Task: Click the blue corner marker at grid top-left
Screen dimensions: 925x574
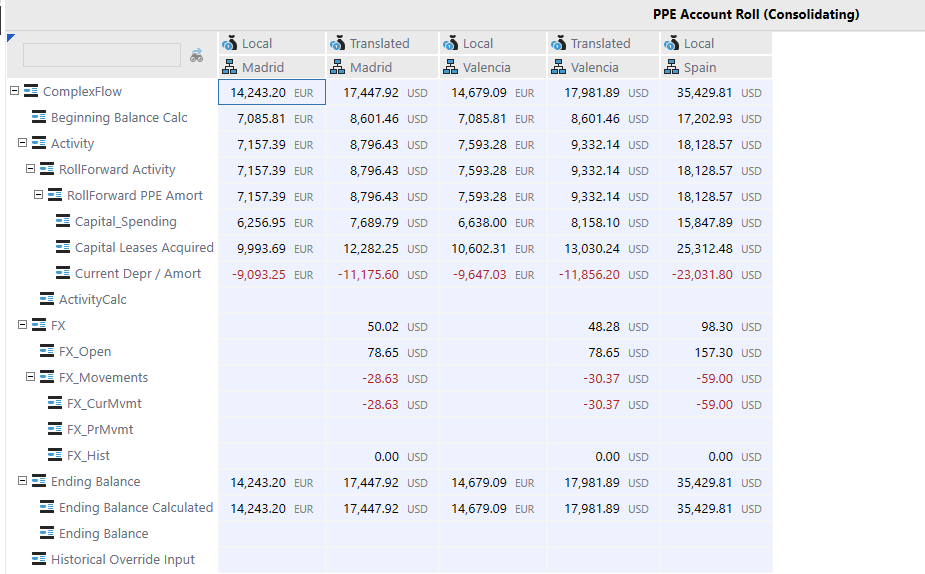Action: click(11, 38)
